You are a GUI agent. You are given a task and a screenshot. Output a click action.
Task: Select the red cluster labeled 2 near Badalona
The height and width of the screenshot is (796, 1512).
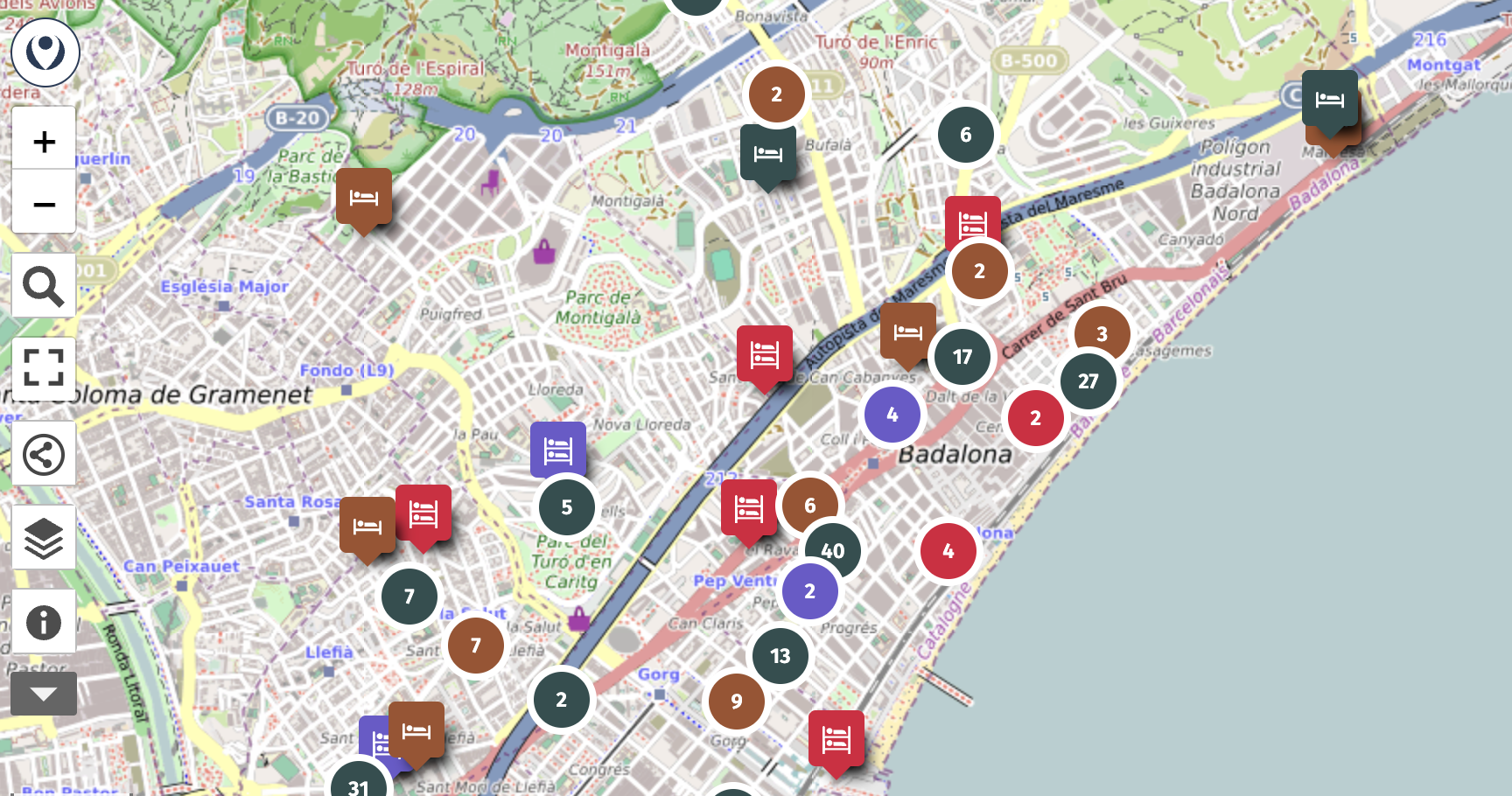pyautogui.click(x=1035, y=417)
